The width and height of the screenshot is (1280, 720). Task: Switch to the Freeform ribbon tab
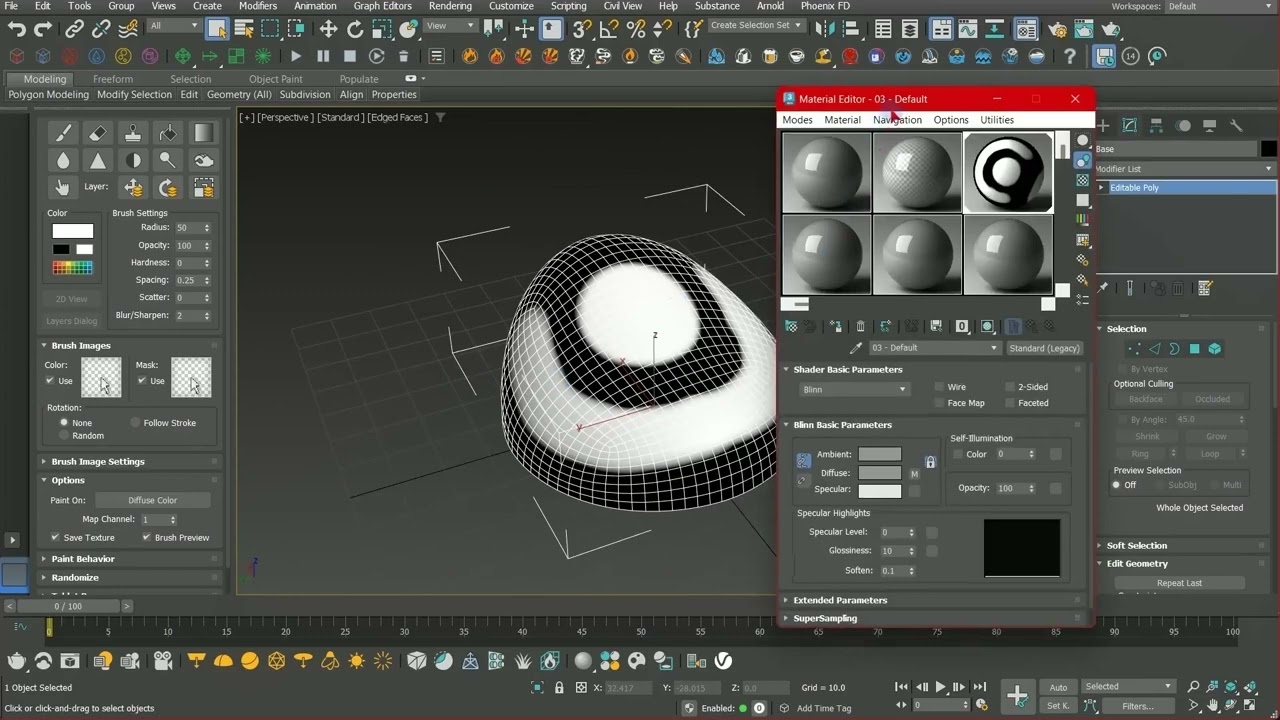point(113,79)
